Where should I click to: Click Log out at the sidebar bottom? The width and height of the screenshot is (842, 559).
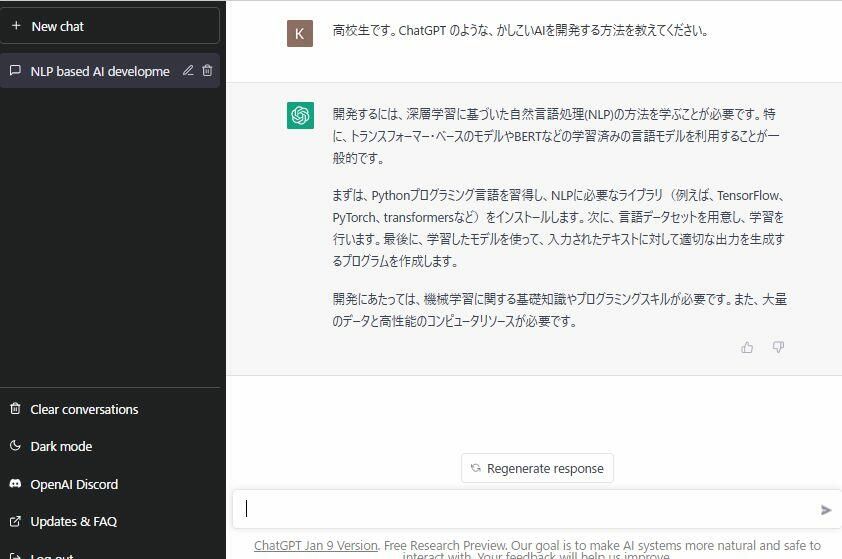[x=51, y=555]
